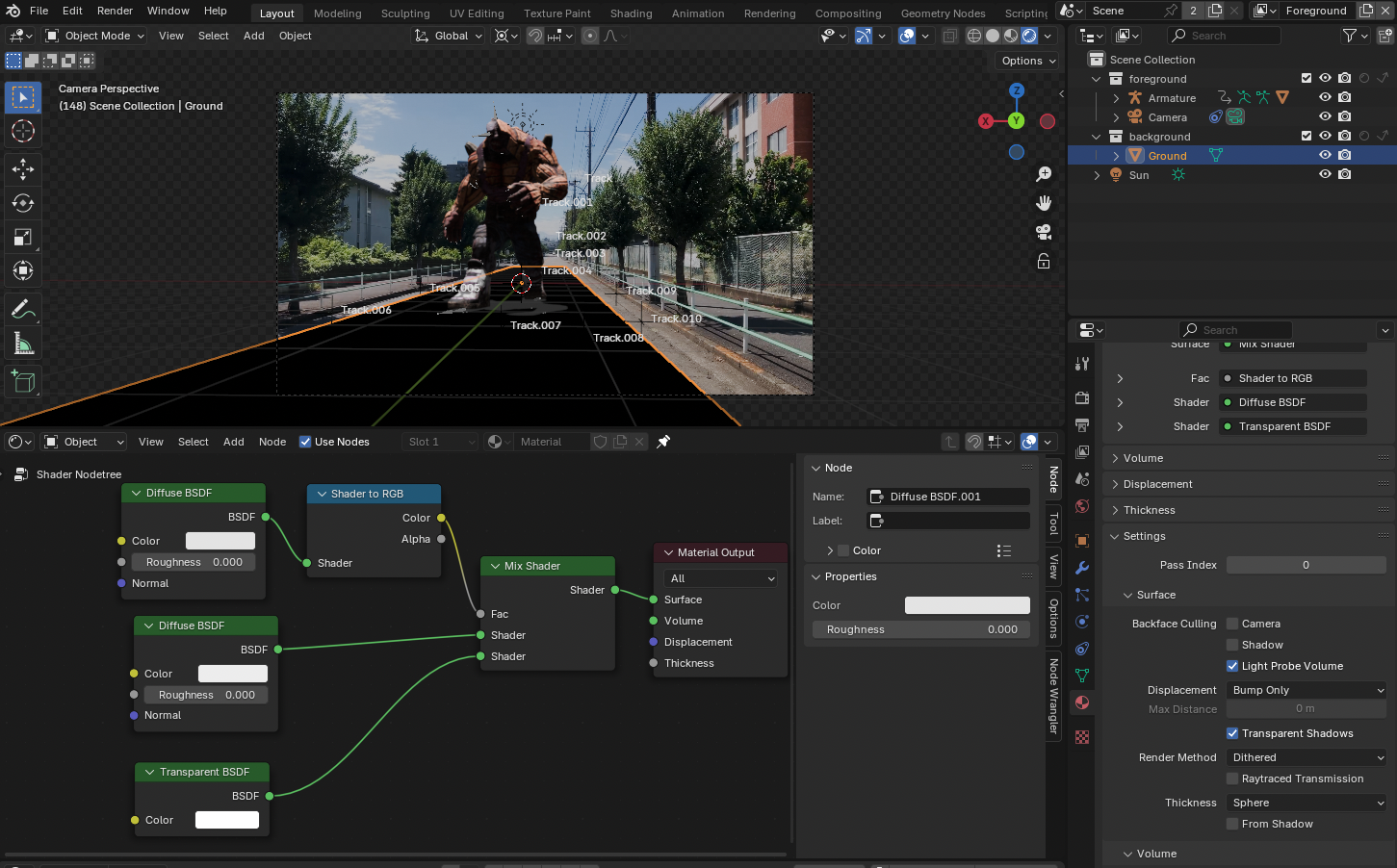Click the Transparent BSDF node color swatch
The width and height of the screenshot is (1397, 868).
pyautogui.click(x=227, y=820)
